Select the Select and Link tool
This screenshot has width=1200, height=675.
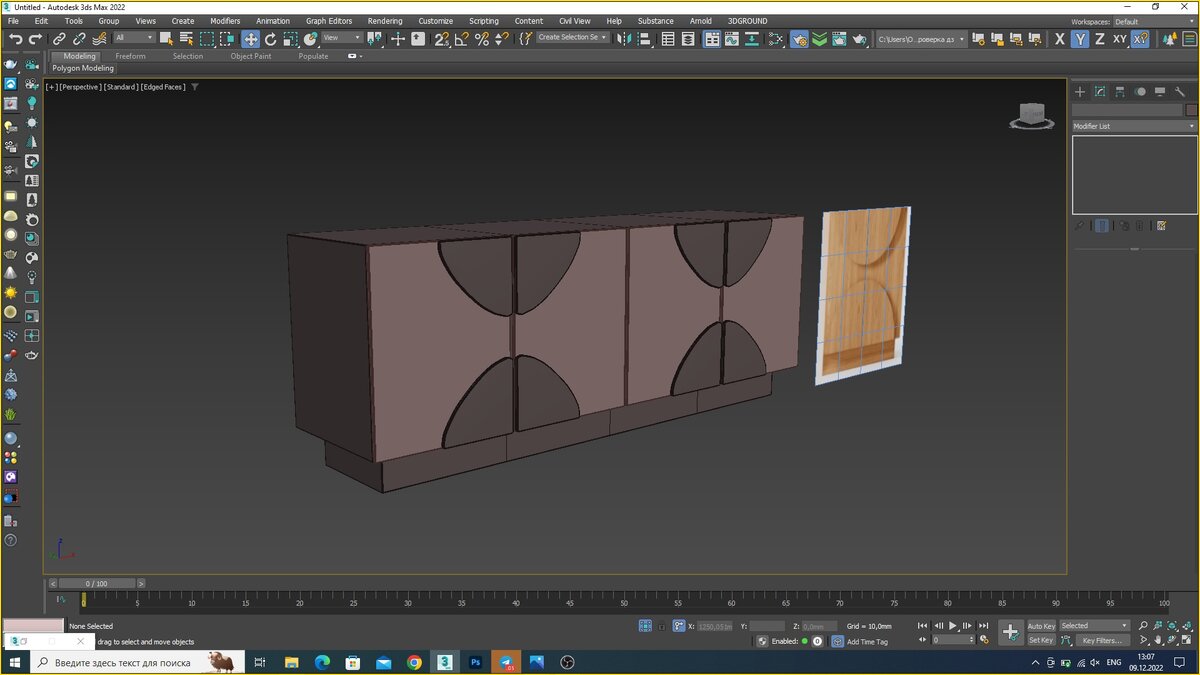[60, 39]
